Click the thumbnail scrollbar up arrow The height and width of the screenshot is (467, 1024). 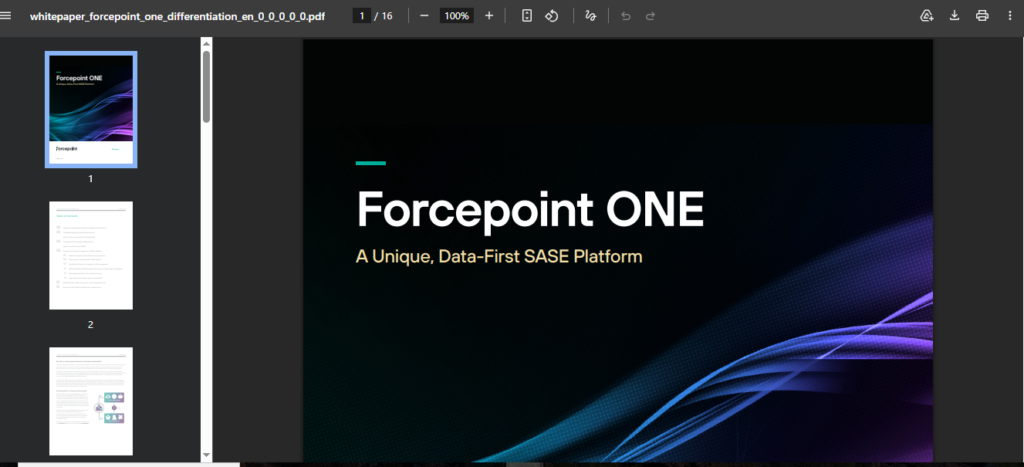[206, 44]
